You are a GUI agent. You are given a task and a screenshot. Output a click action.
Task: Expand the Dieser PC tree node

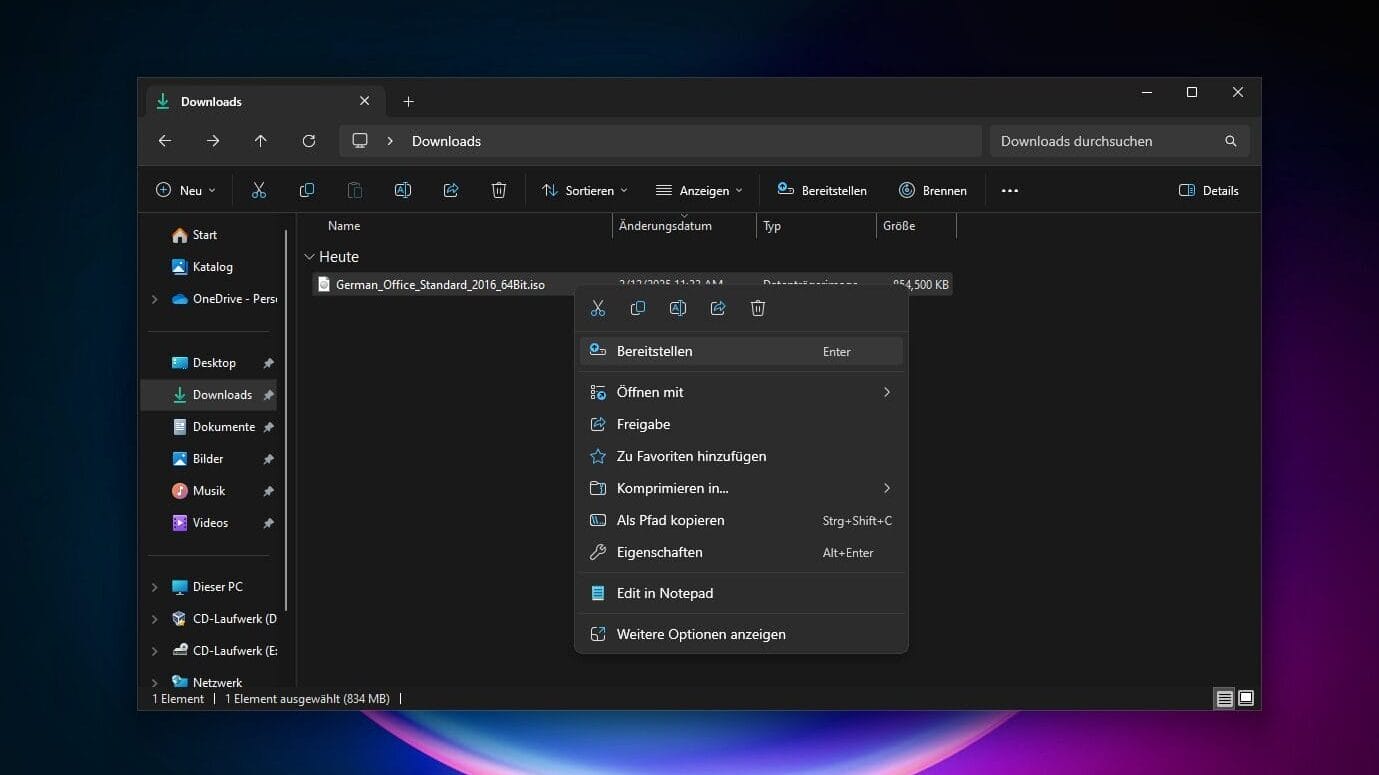point(154,587)
